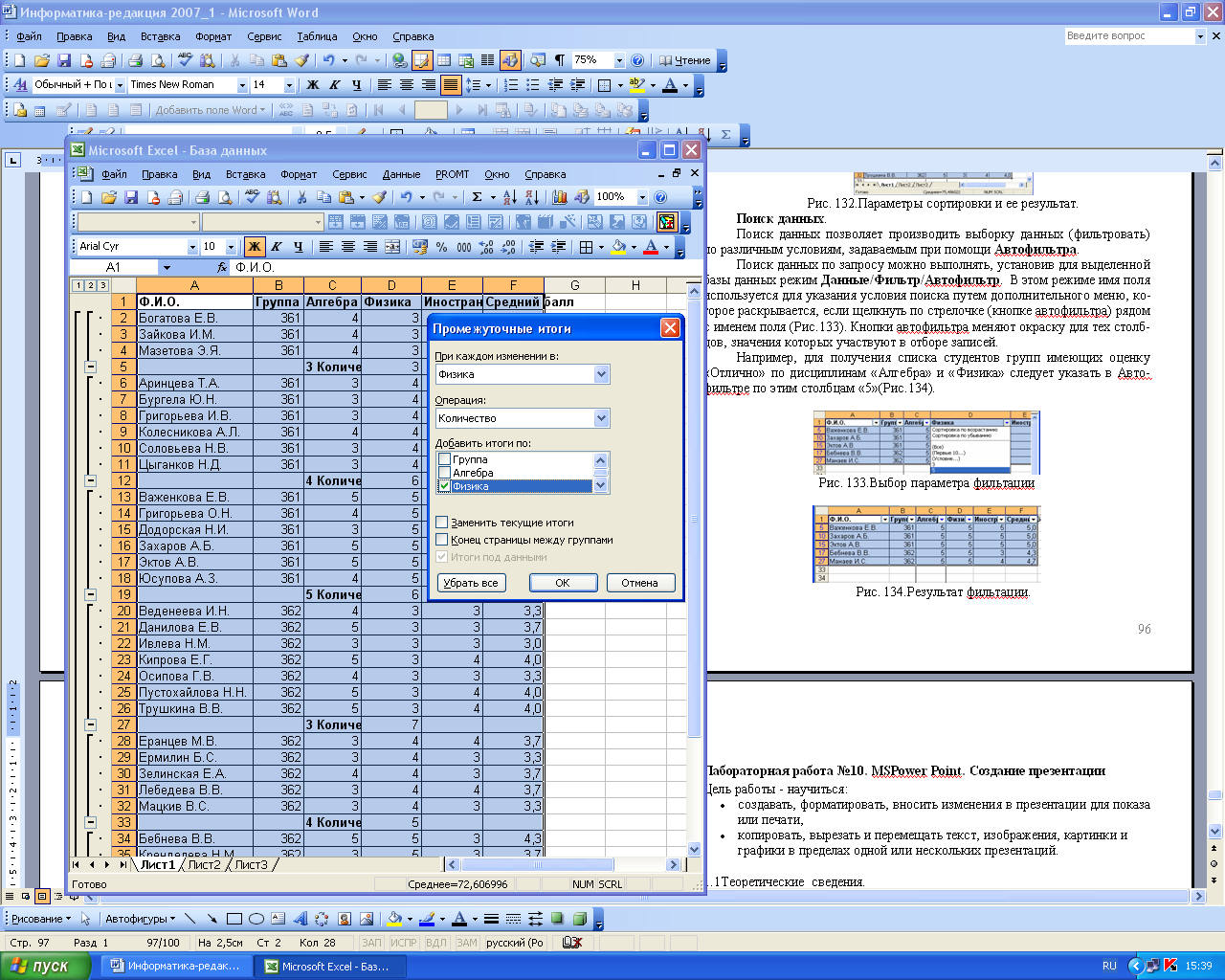Click the Format Painter brush in Excel toolbar

[x=379, y=197]
